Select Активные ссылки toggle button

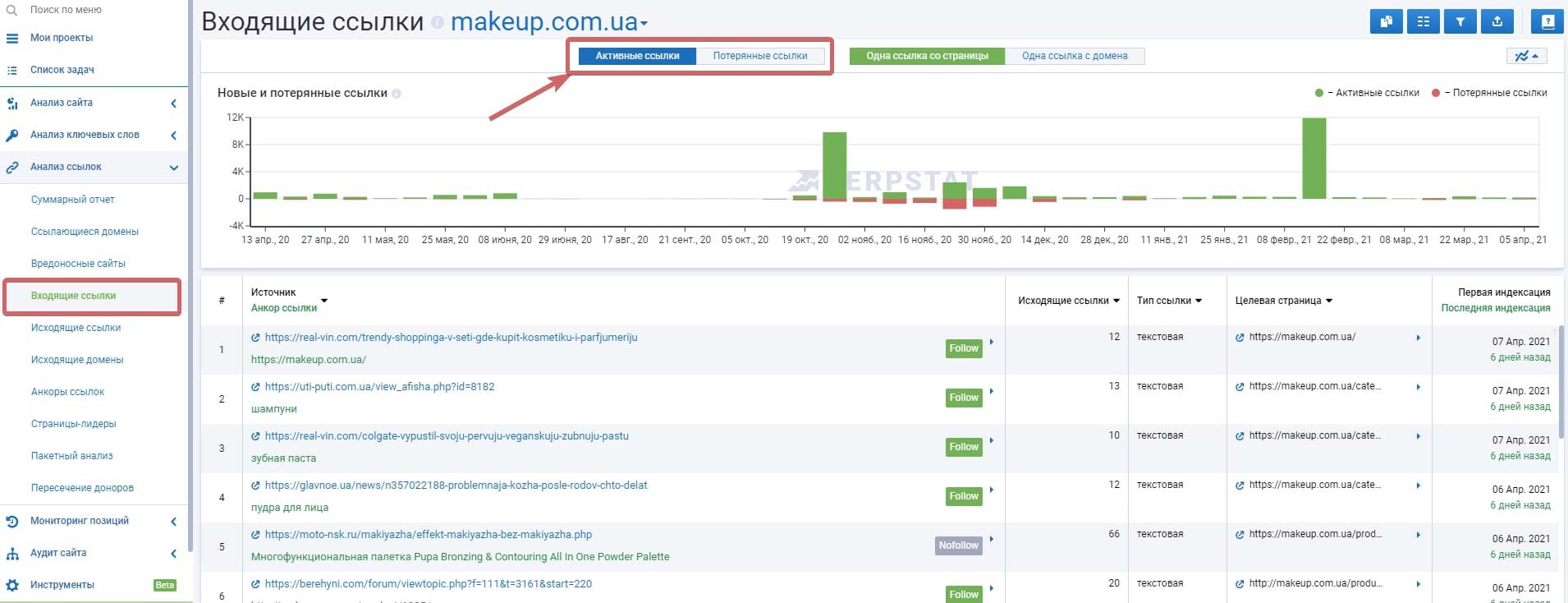pyautogui.click(x=637, y=56)
